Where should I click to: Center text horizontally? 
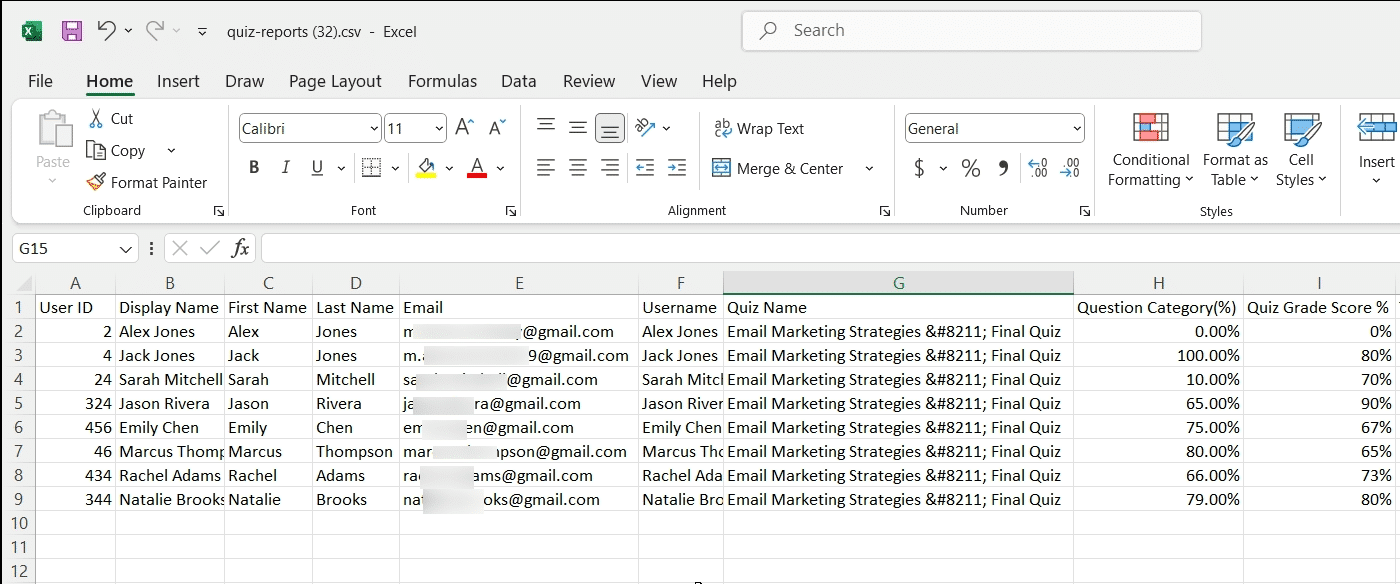pos(578,168)
